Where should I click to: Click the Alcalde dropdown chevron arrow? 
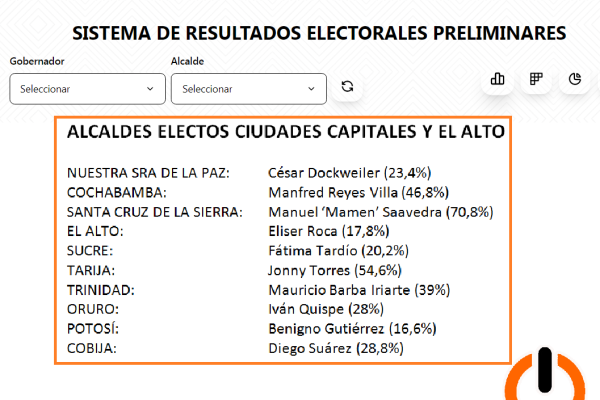coord(311,88)
